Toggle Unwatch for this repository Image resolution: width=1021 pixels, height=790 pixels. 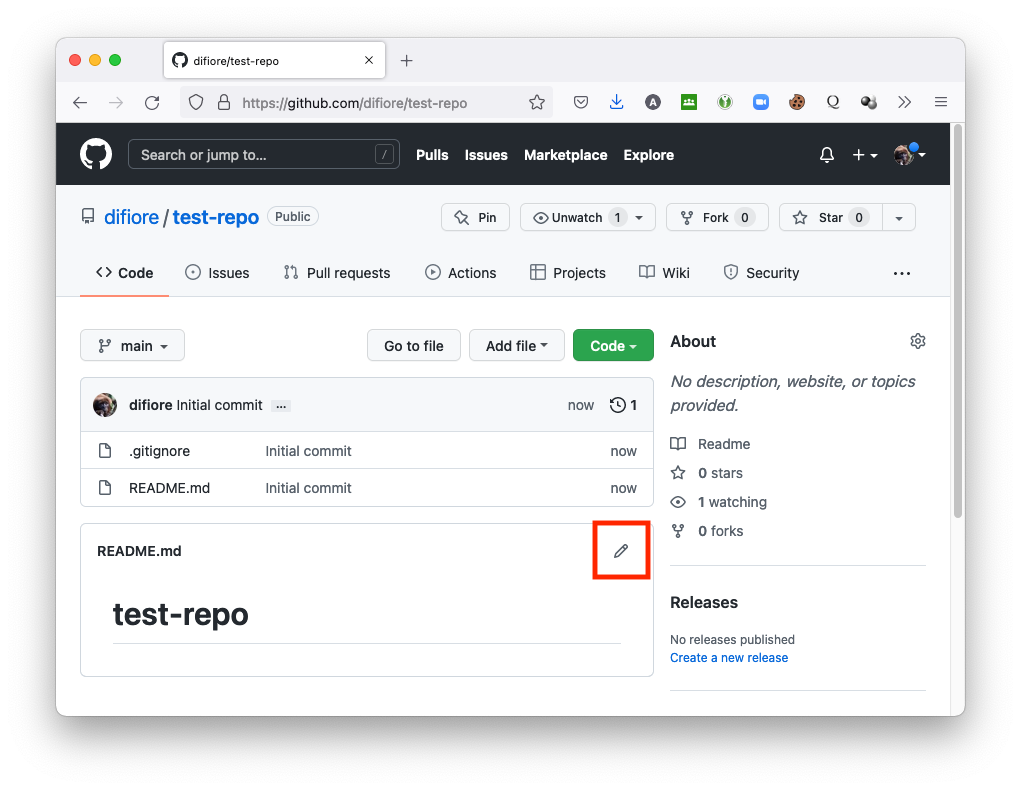[x=576, y=217]
